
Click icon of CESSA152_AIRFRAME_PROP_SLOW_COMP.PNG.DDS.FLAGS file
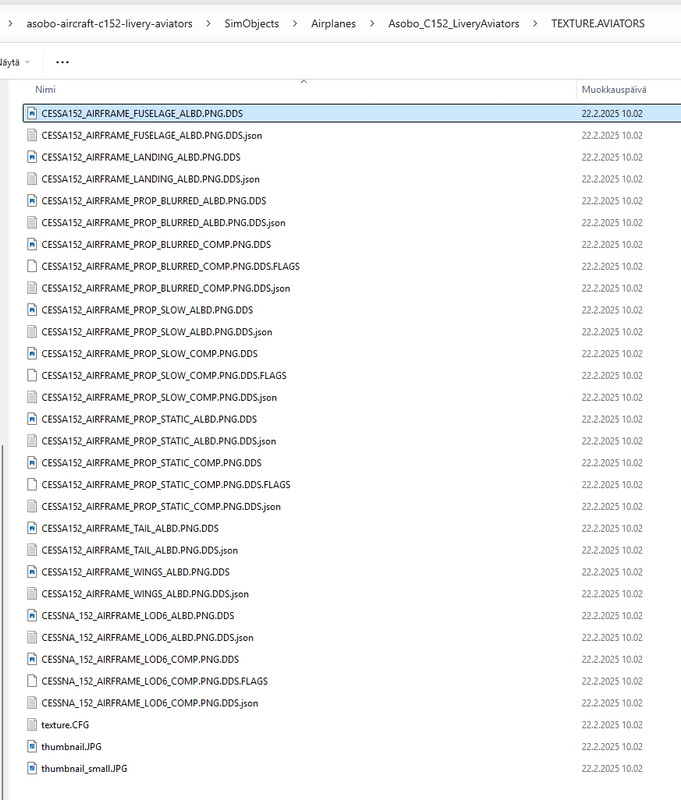(32, 376)
